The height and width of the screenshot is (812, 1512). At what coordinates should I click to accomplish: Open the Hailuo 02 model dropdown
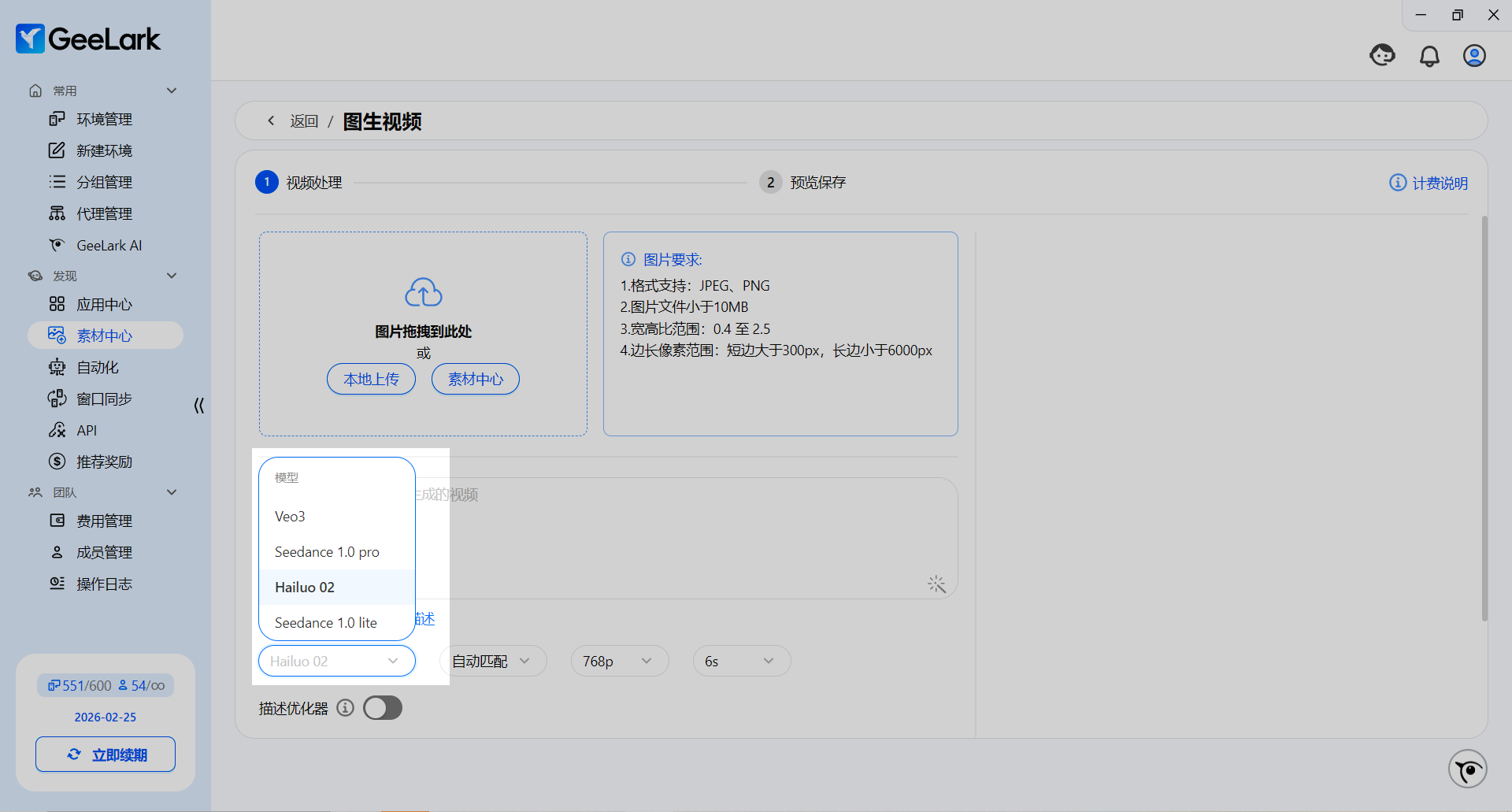337,661
